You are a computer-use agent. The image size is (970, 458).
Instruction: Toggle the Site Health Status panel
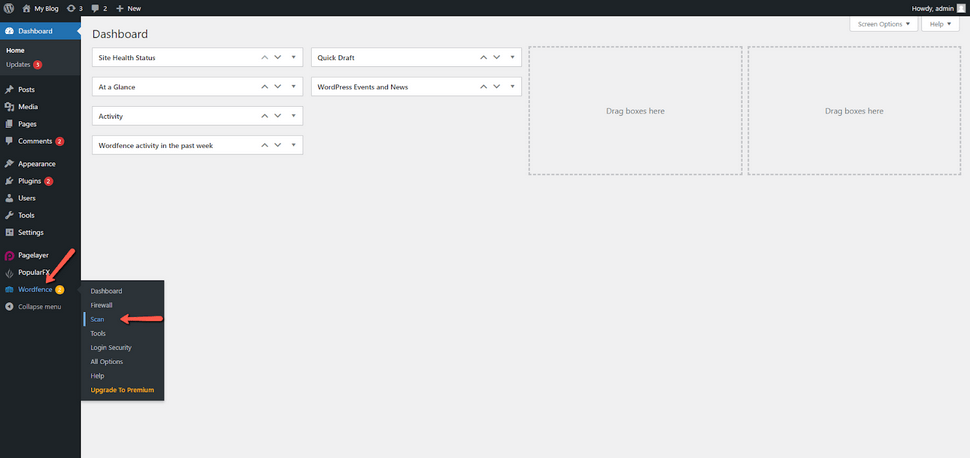point(294,58)
